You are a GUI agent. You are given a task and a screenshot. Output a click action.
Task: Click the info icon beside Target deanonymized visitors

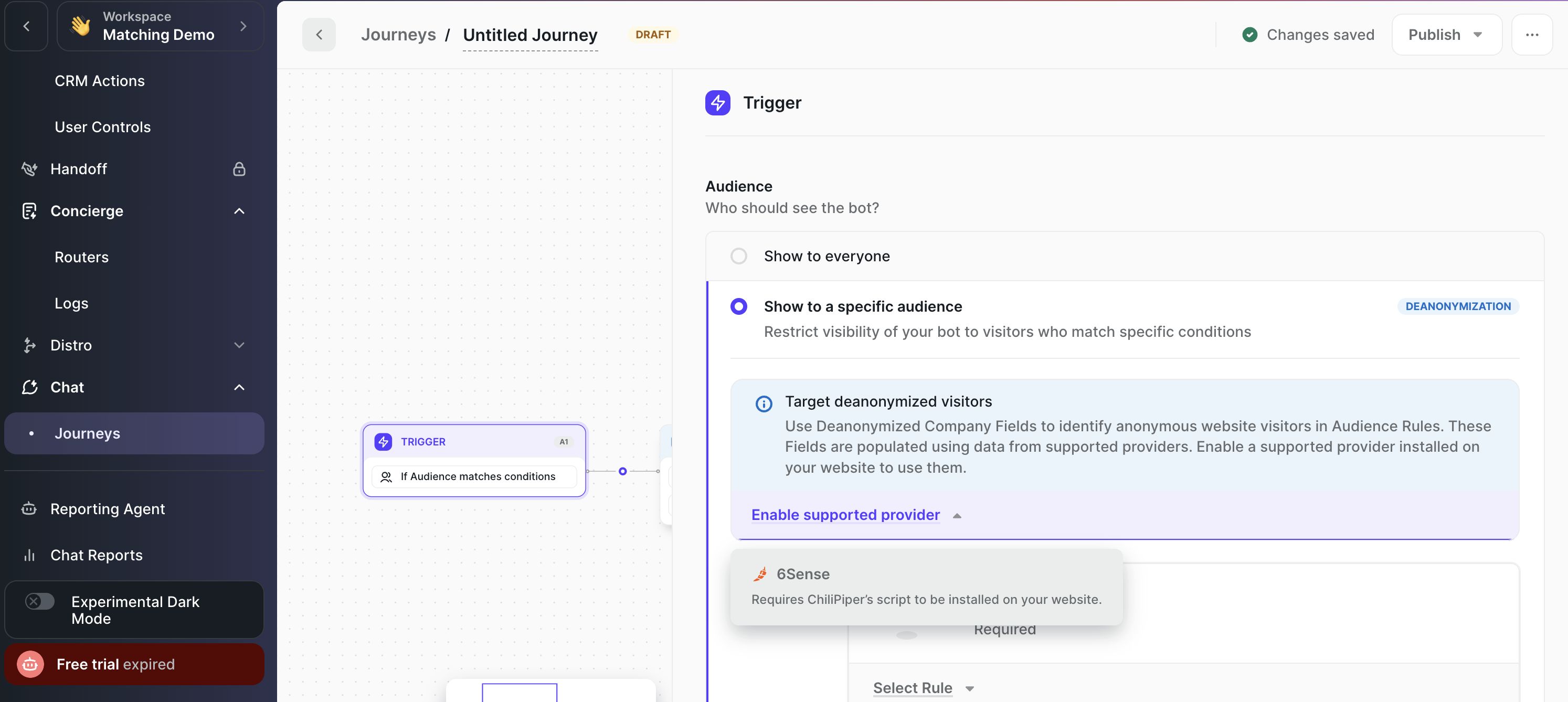pos(764,403)
